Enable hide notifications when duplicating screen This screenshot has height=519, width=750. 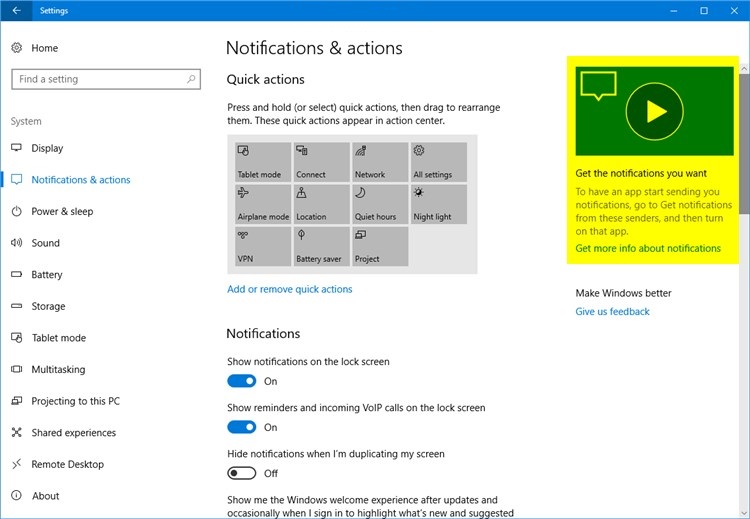[x=242, y=473]
